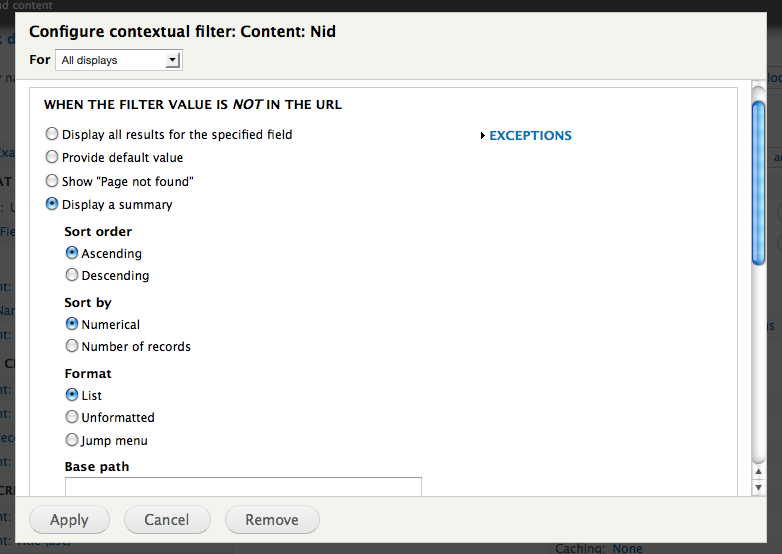Open the "All displays" dropdown
This screenshot has height=554, width=782.
pos(118,60)
